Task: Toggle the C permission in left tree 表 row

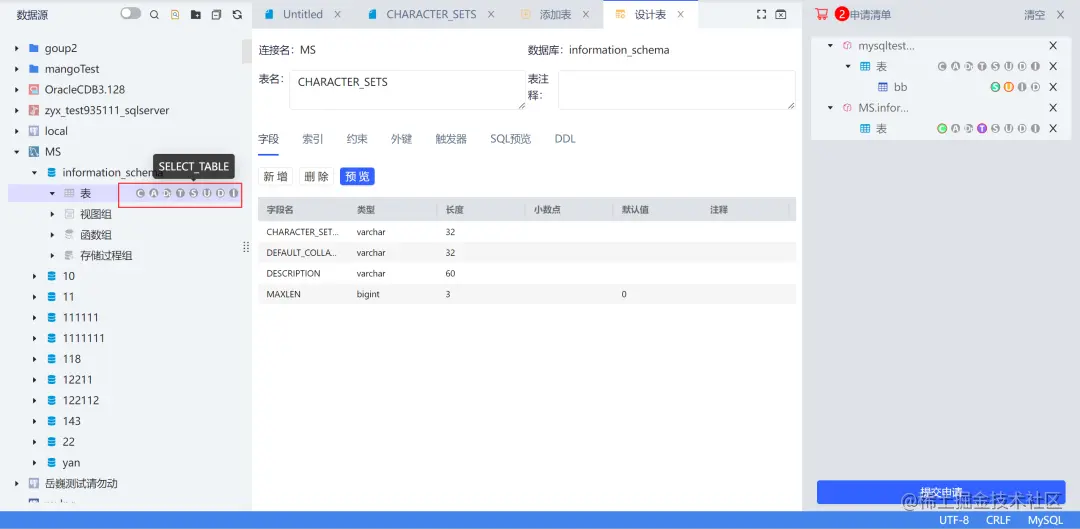Action: [x=141, y=194]
